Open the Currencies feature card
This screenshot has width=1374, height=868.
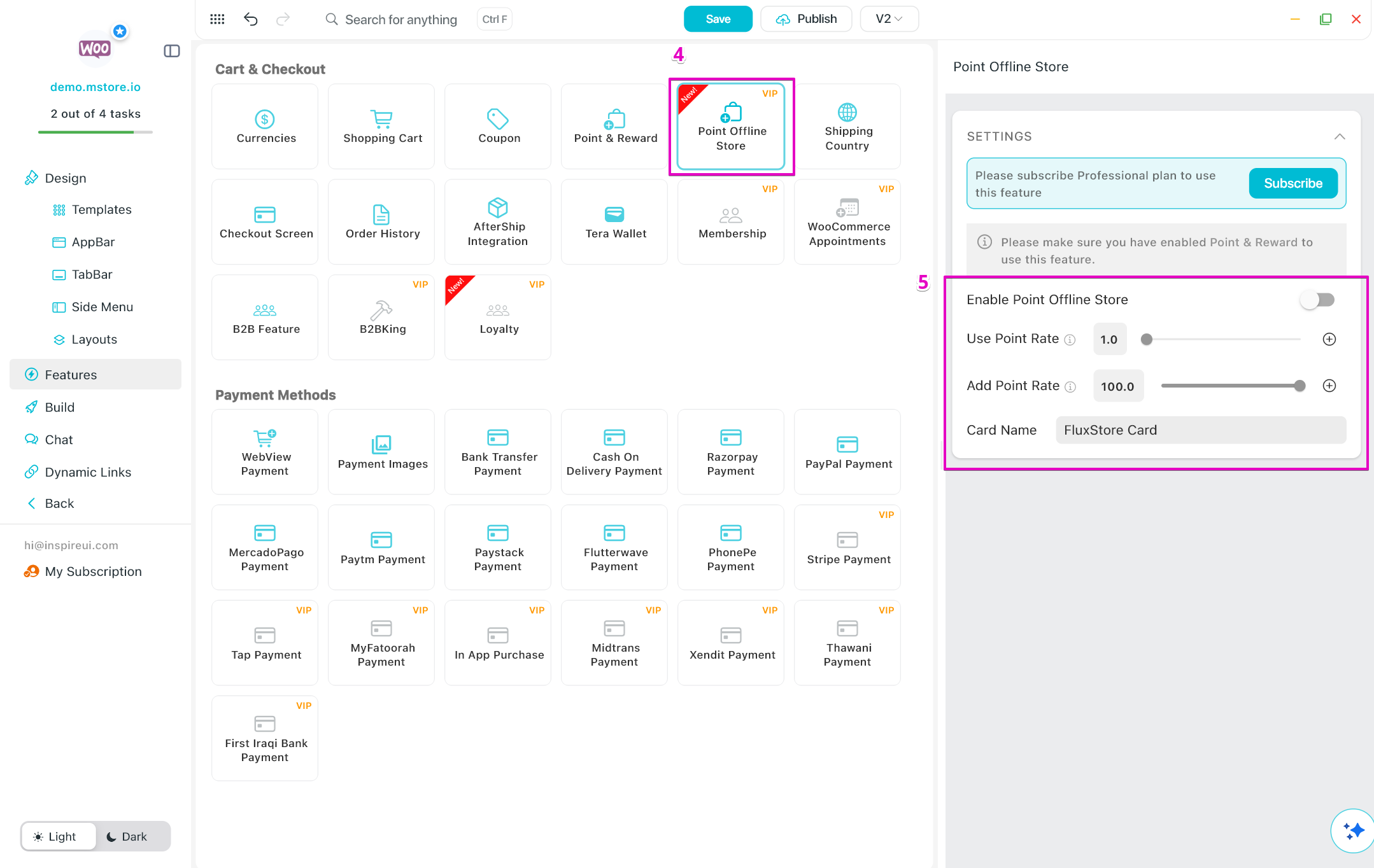coord(265,126)
